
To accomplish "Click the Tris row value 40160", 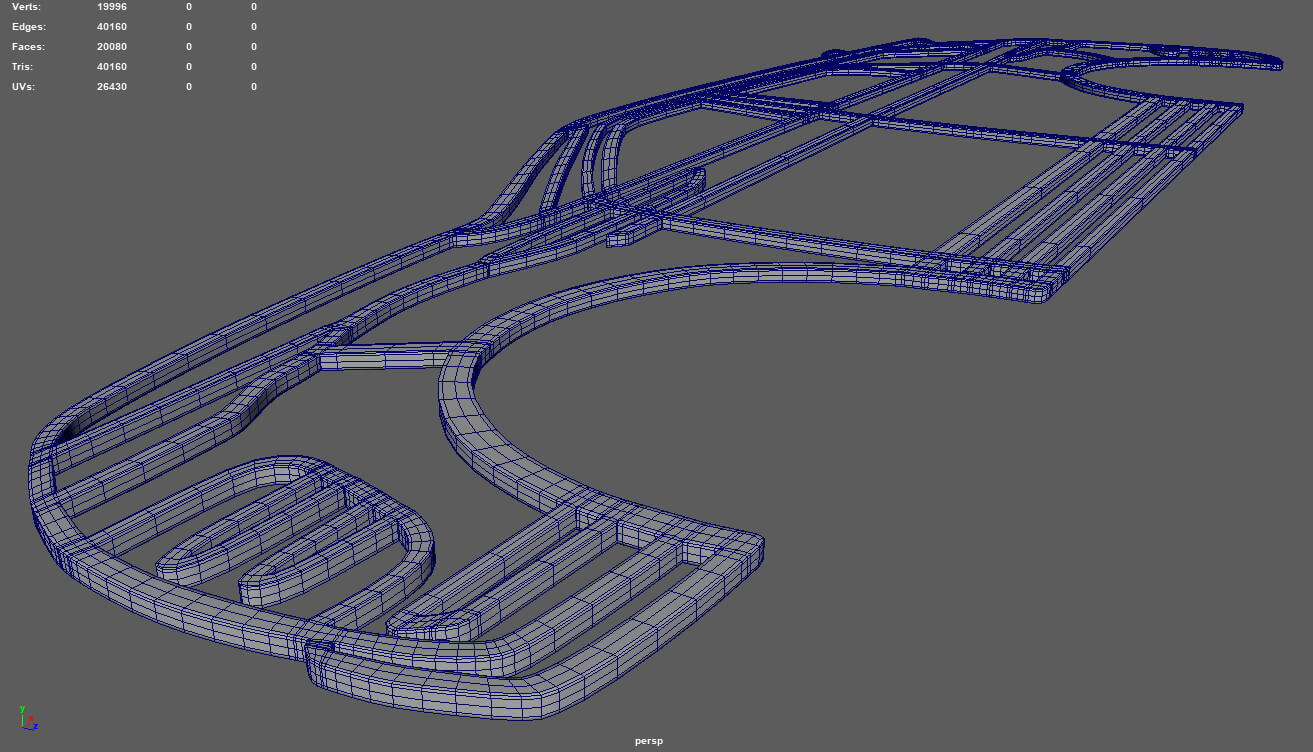I will pyautogui.click(x=111, y=67).
